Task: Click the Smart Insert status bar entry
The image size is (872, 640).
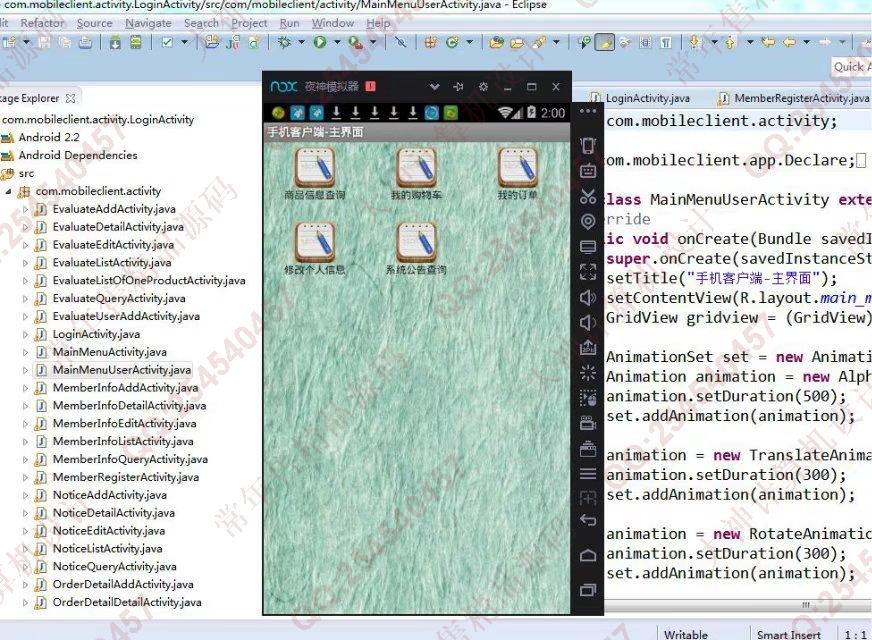Action: click(789, 634)
